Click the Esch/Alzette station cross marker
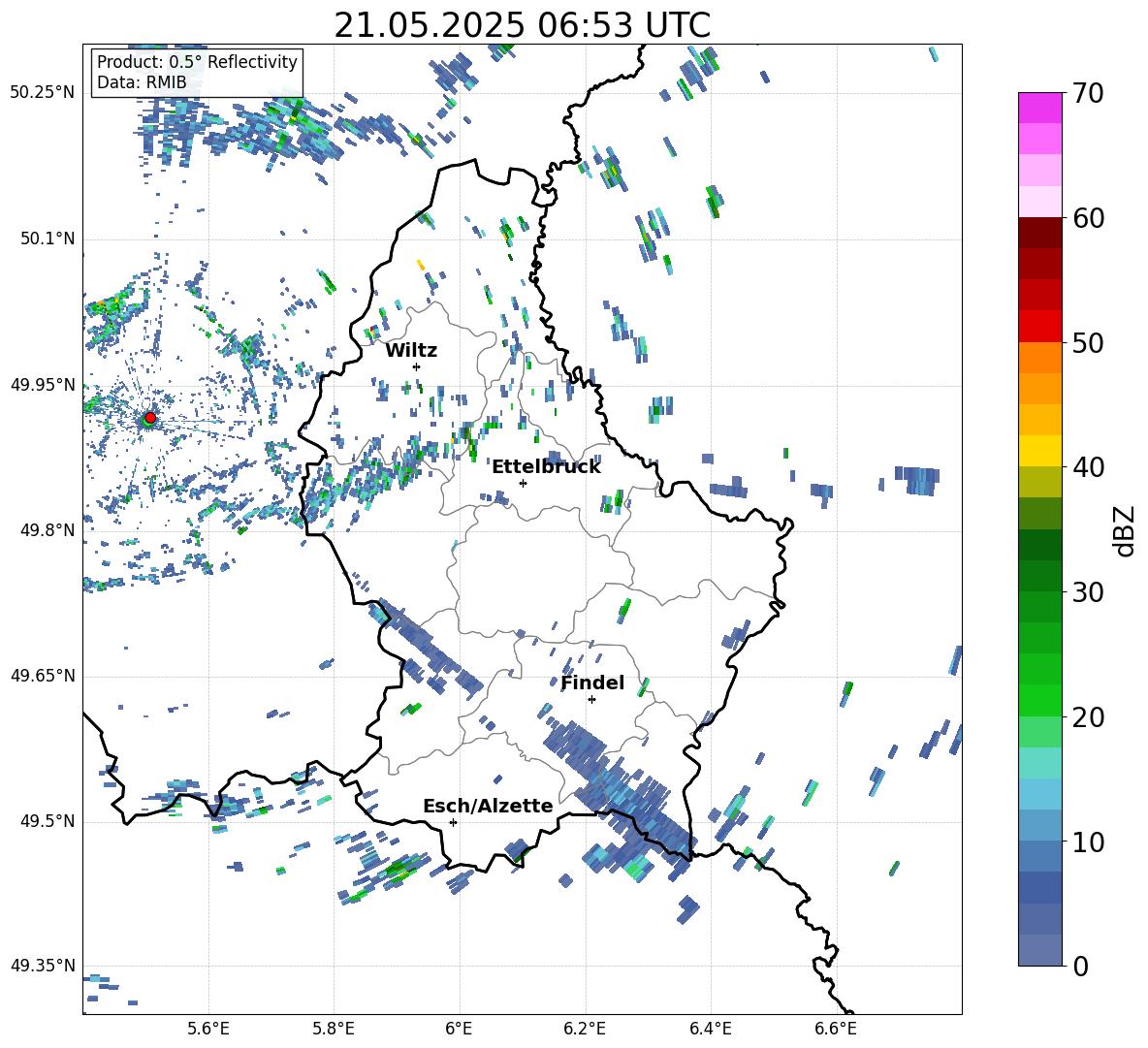1148x1048 pixels. 453,822
